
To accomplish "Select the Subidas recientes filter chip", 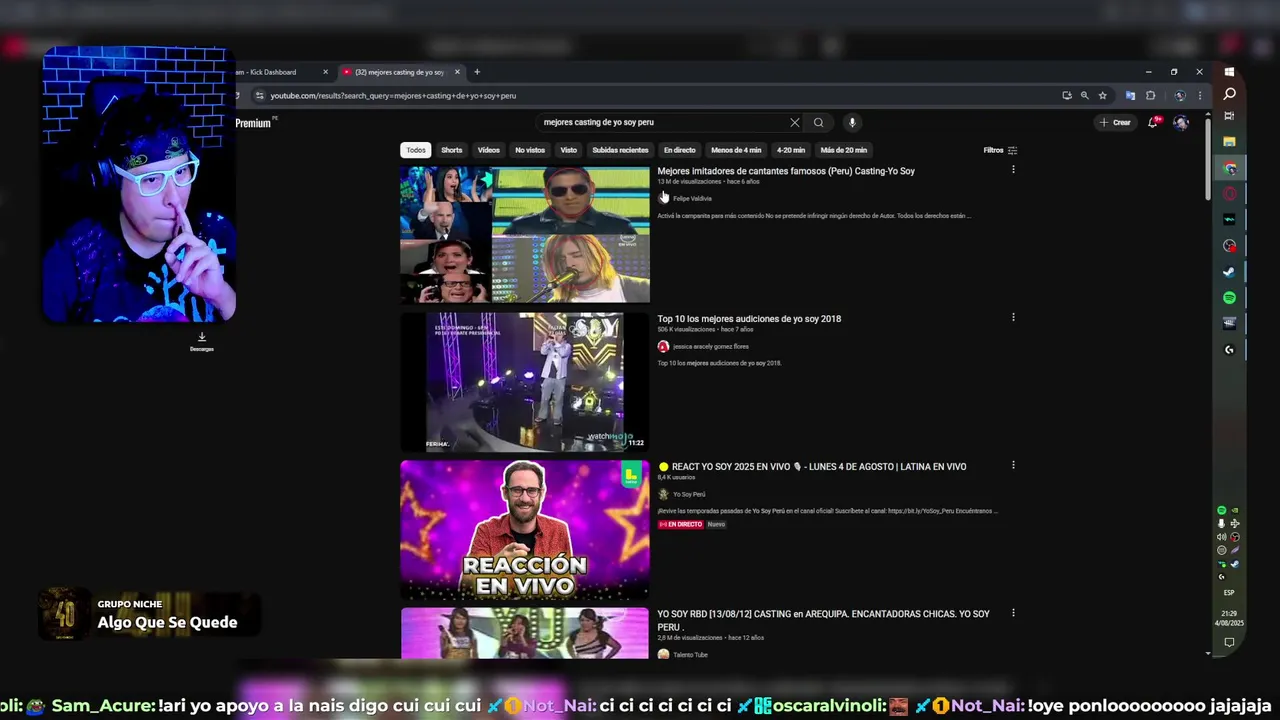I will tap(620, 150).
